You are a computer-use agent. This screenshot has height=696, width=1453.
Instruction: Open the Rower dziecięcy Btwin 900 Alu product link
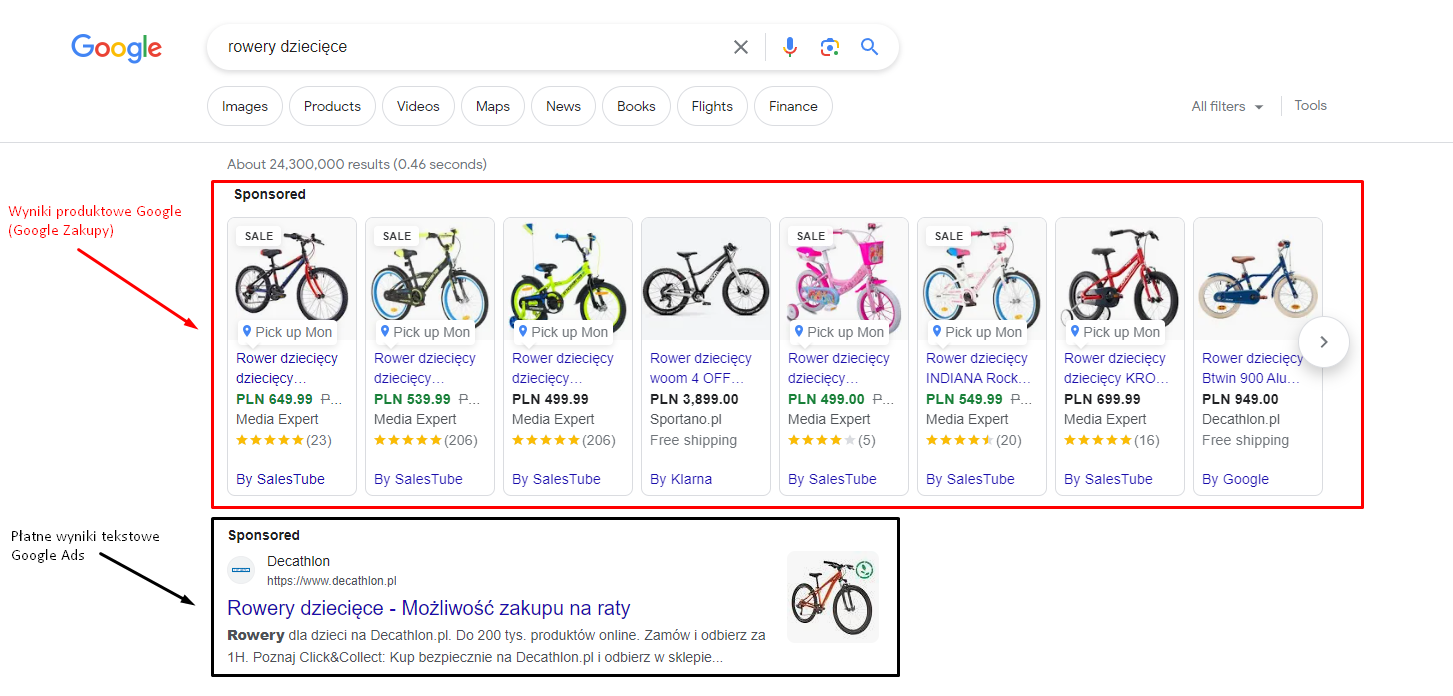pyautogui.click(x=1252, y=368)
